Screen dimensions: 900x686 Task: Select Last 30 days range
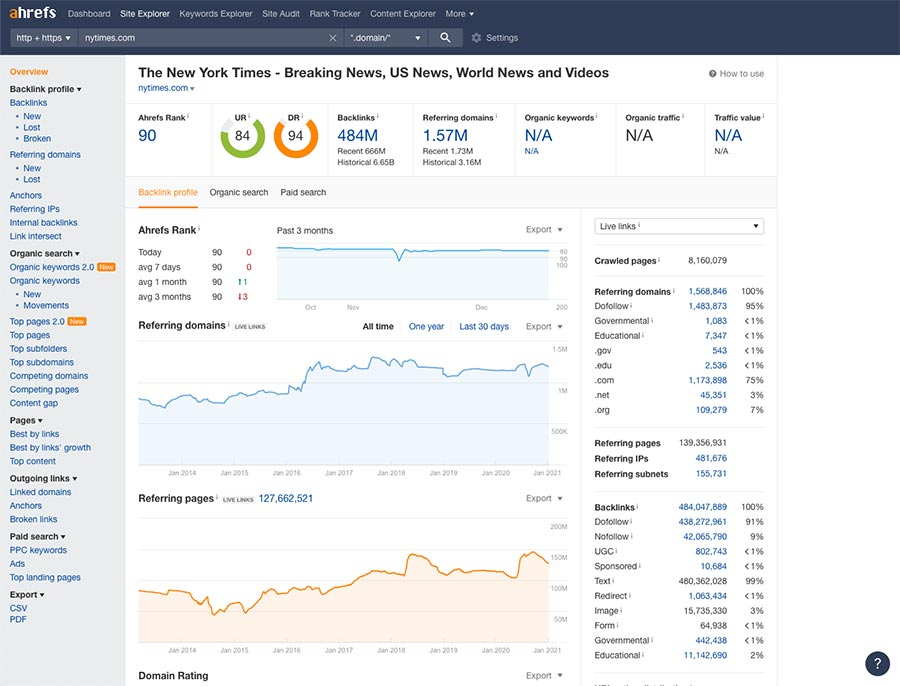coord(484,326)
